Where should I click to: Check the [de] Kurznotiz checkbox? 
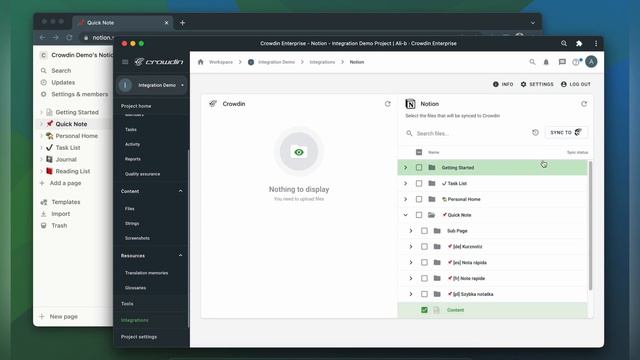click(x=424, y=247)
